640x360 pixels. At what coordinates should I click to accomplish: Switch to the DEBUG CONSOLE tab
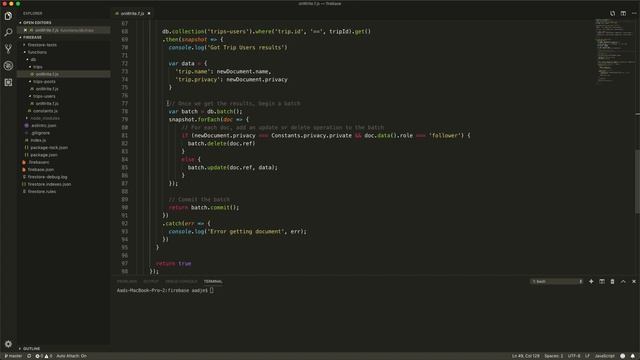point(181,281)
